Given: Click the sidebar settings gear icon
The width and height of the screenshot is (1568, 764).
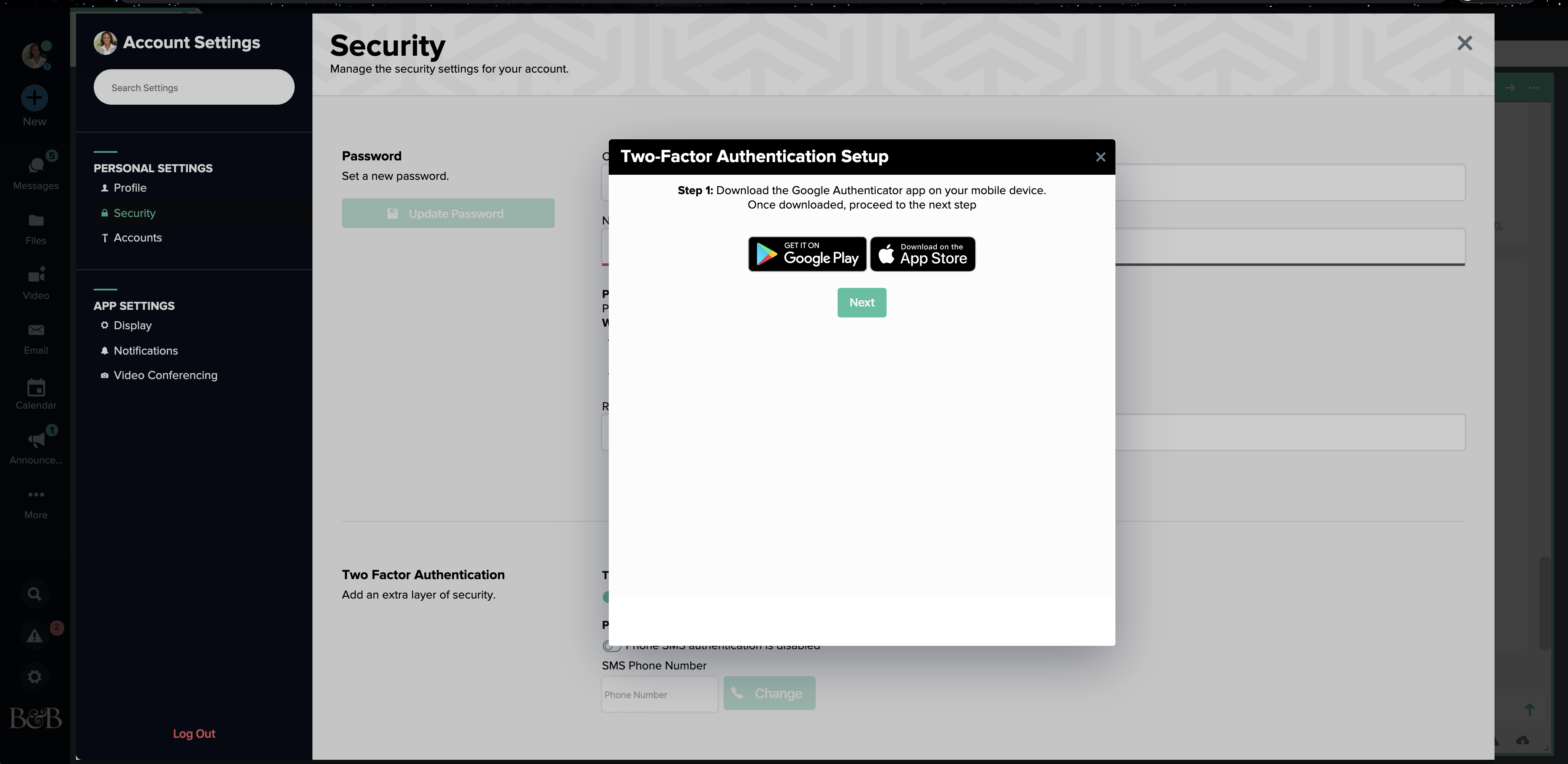Looking at the screenshot, I should point(35,676).
